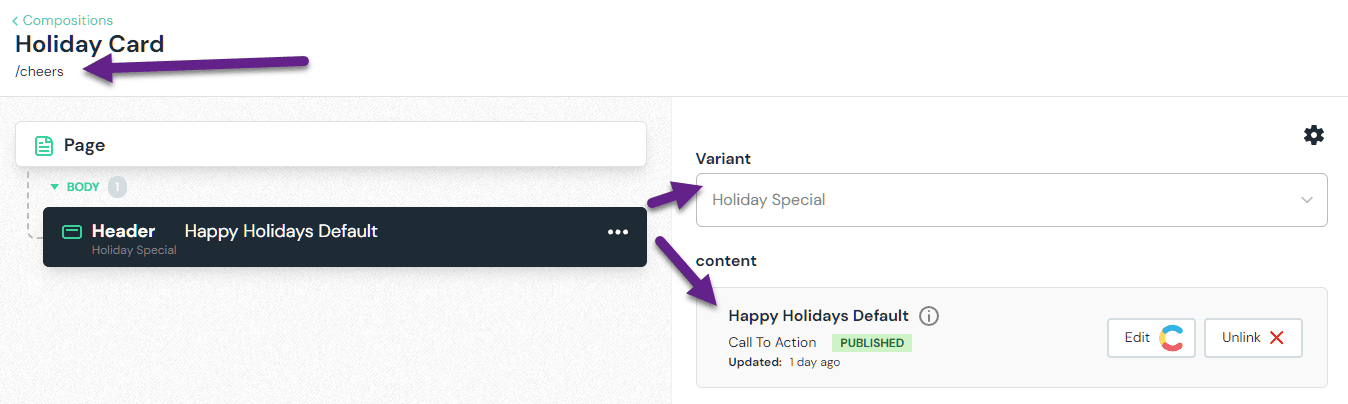The height and width of the screenshot is (404, 1348).
Task: Click the back arrow before Compositions
Action: click(x=15, y=20)
